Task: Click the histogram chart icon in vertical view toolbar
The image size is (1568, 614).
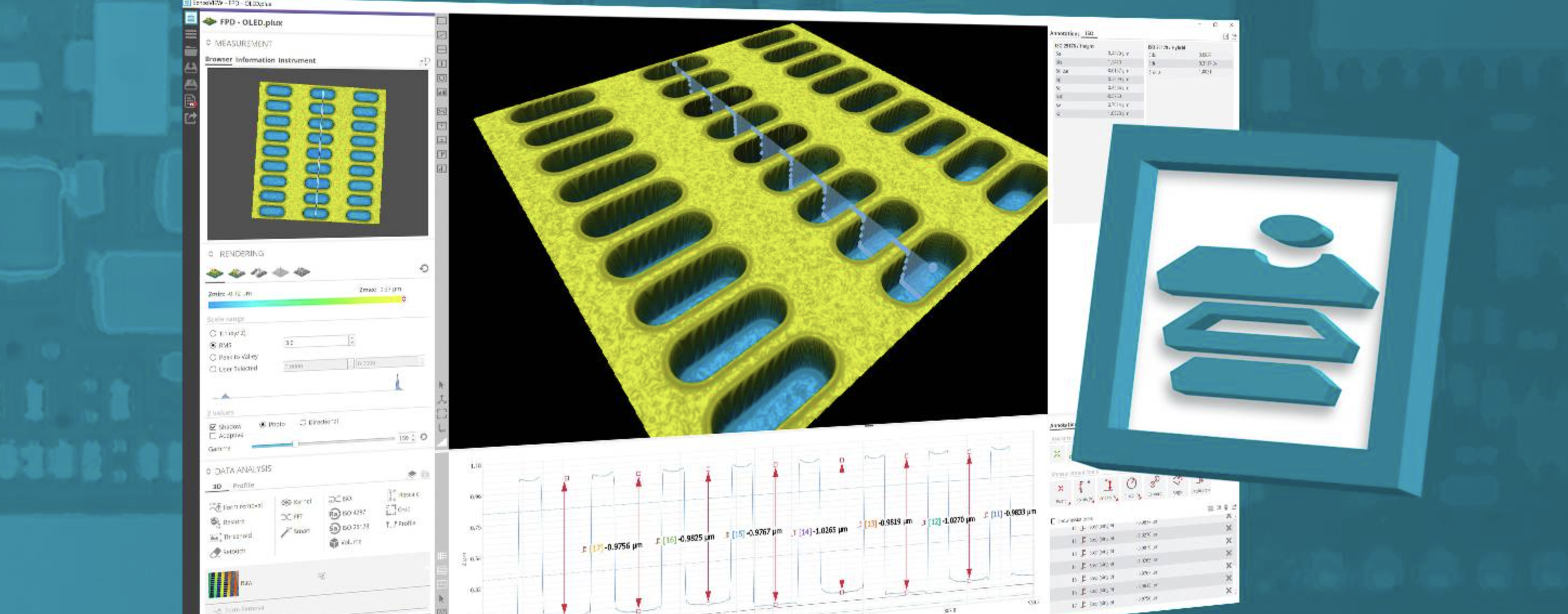Action: pyautogui.click(x=442, y=93)
